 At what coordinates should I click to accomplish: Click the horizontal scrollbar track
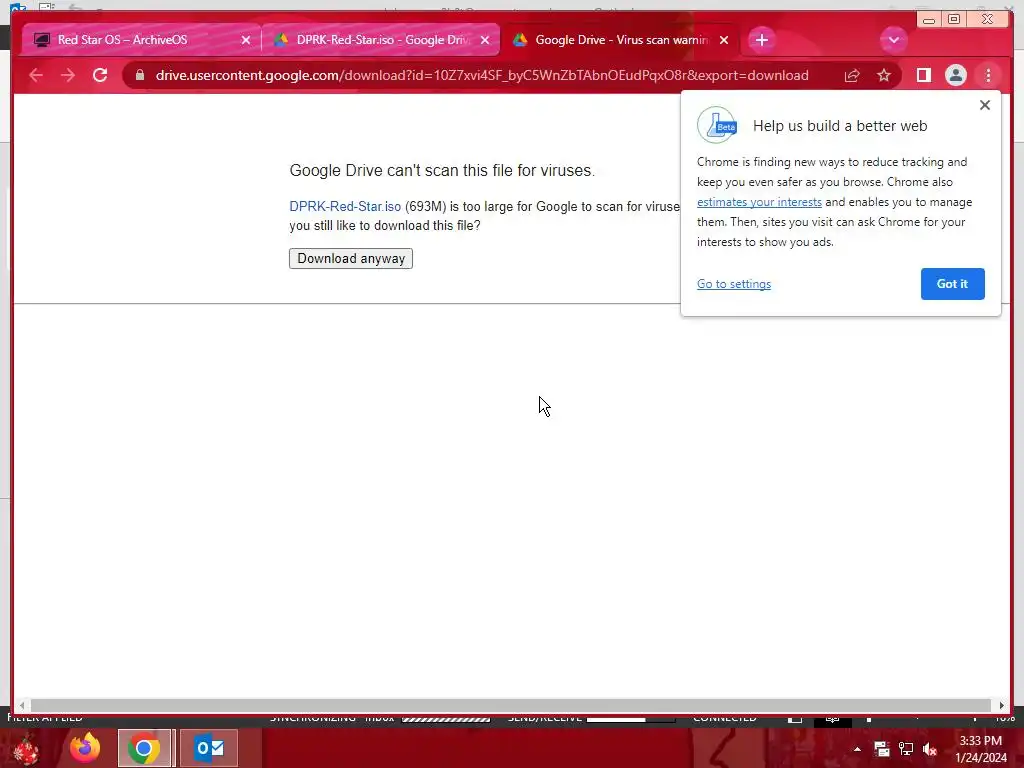pos(510,705)
